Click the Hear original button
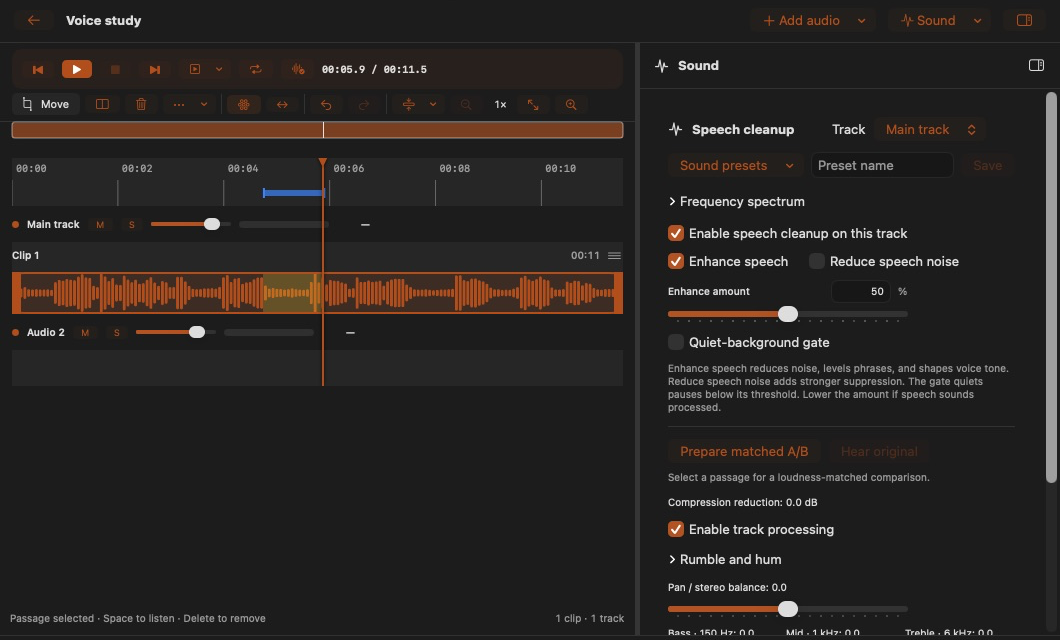 (x=879, y=451)
